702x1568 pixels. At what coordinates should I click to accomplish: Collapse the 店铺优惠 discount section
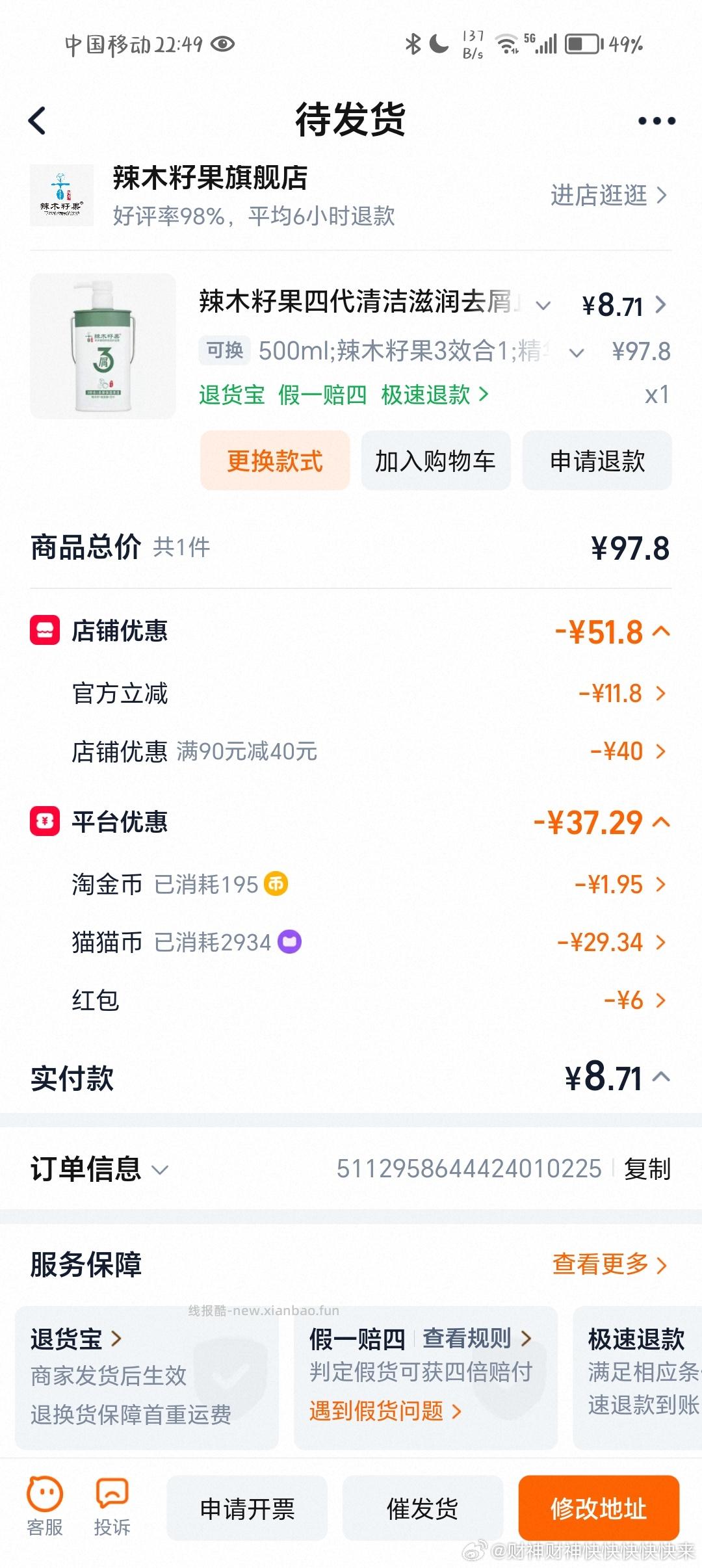[661, 632]
